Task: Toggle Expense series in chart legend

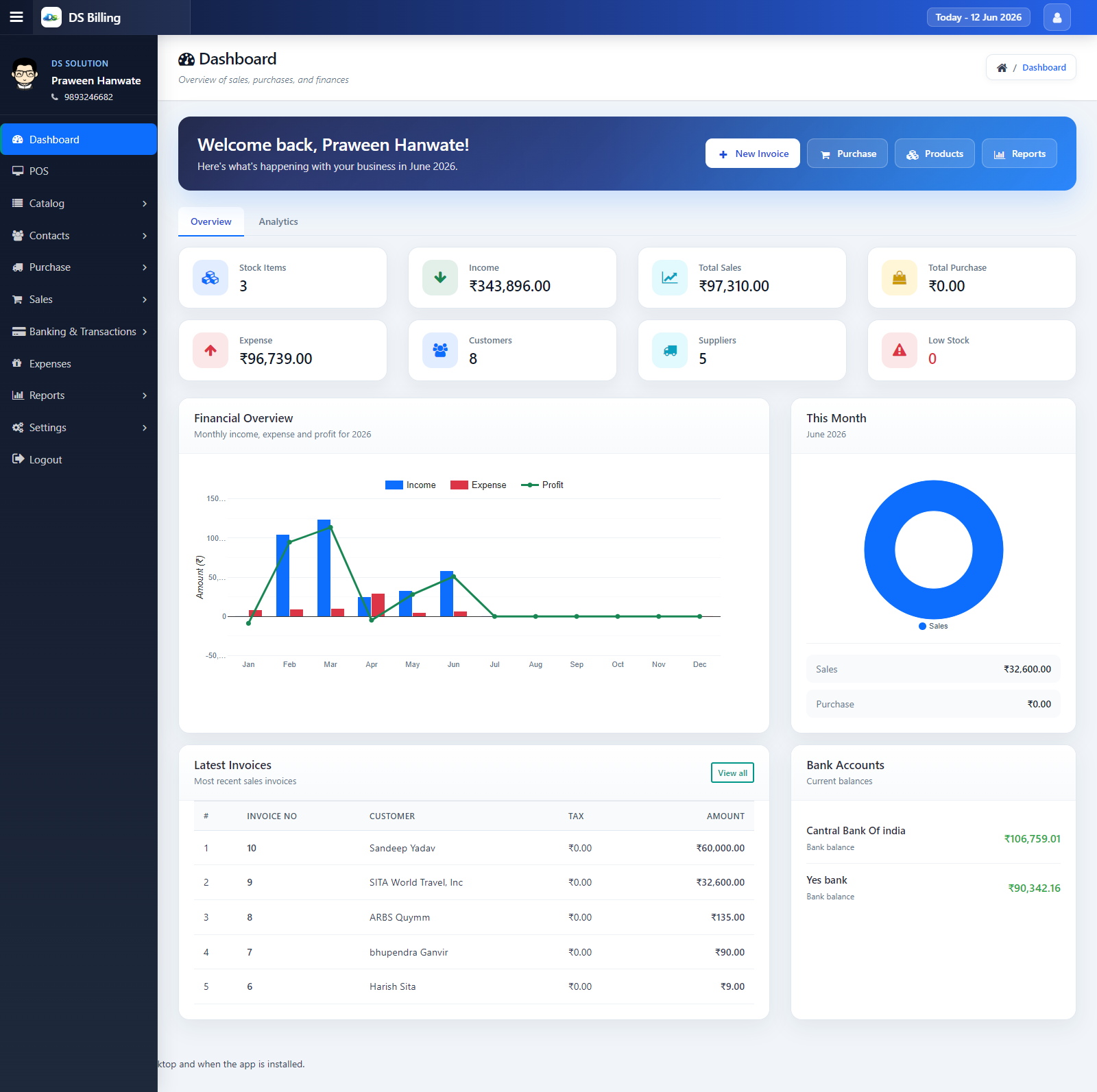Action: 478,485
